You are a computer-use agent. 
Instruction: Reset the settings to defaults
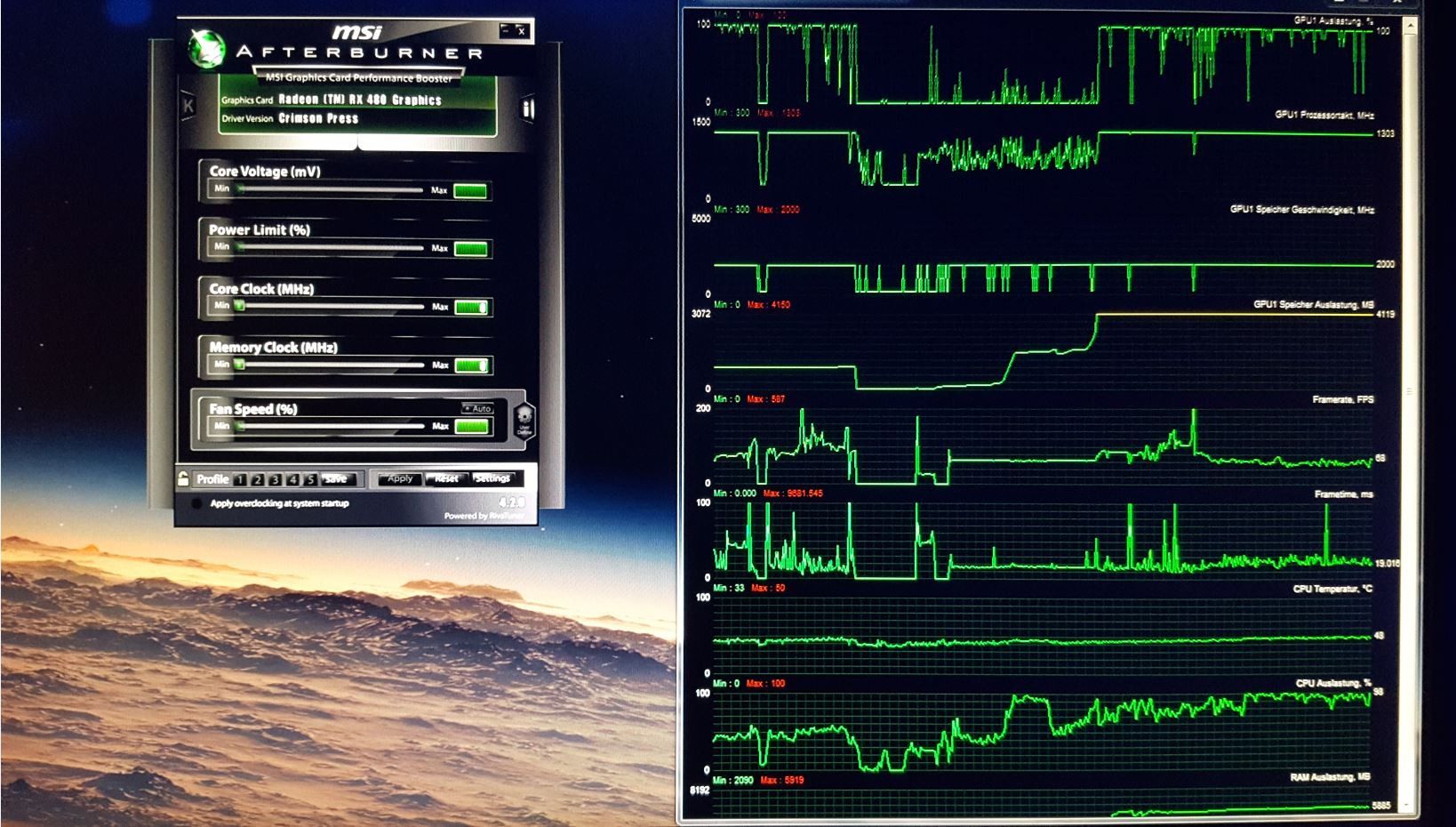pos(446,478)
